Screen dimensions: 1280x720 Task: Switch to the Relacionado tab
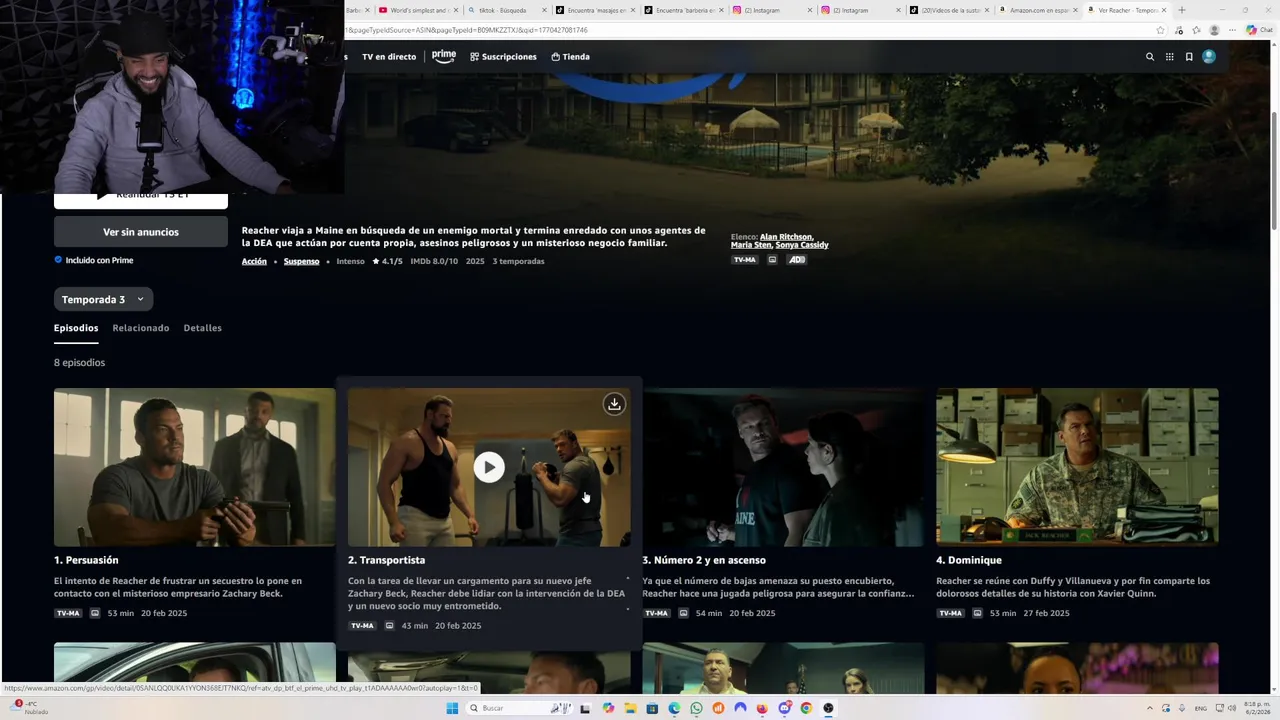(x=141, y=328)
